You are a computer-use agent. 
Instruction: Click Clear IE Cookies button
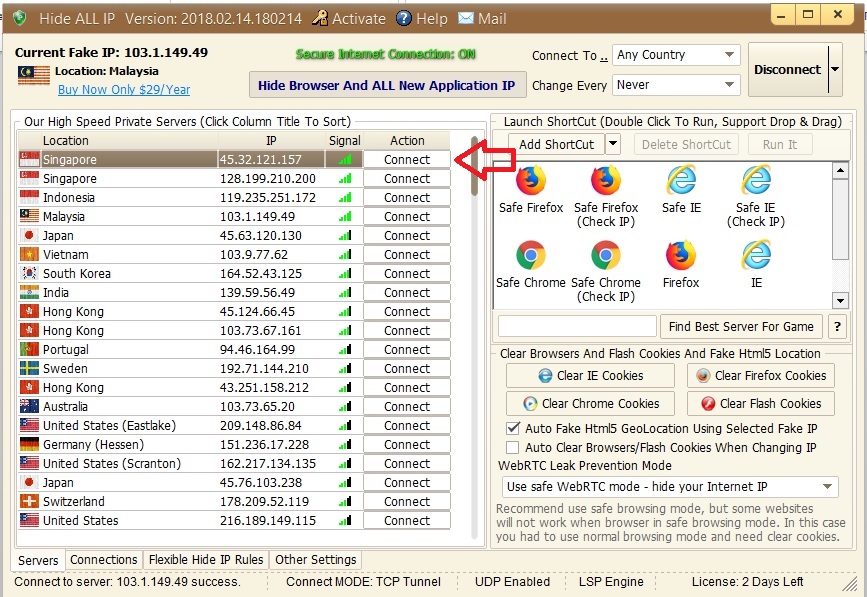tap(590, 376)
